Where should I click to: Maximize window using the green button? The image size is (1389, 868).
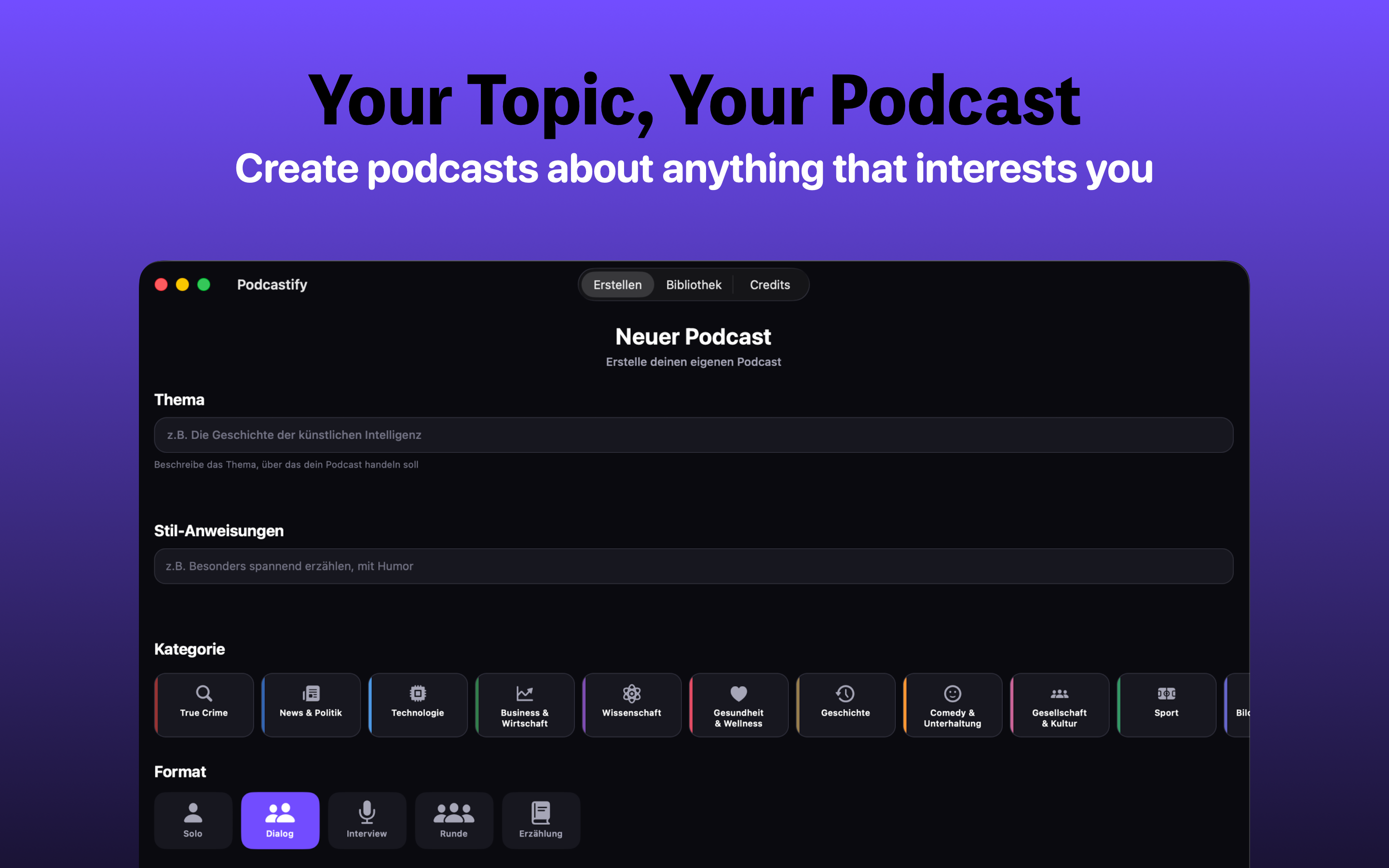(x=204, y=285)
